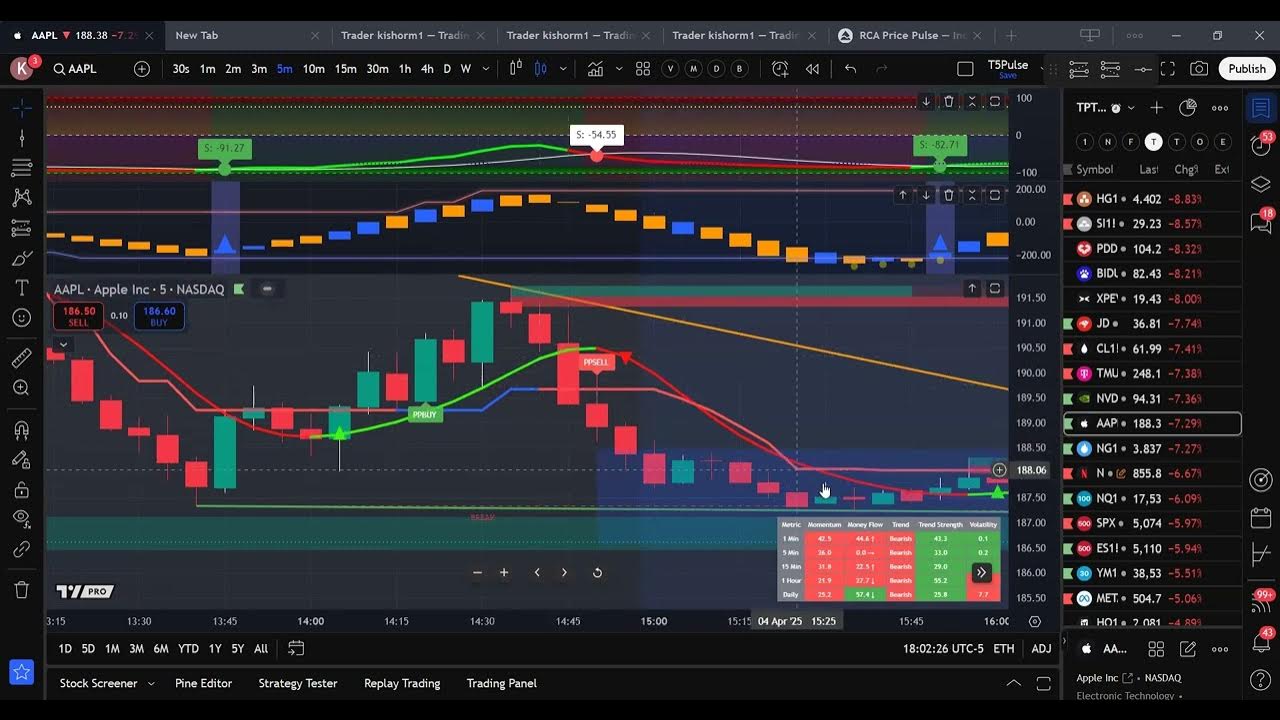1280x720 pixels.
Task: Click the remove objects trash icon
Action: [x=22, y=590]
